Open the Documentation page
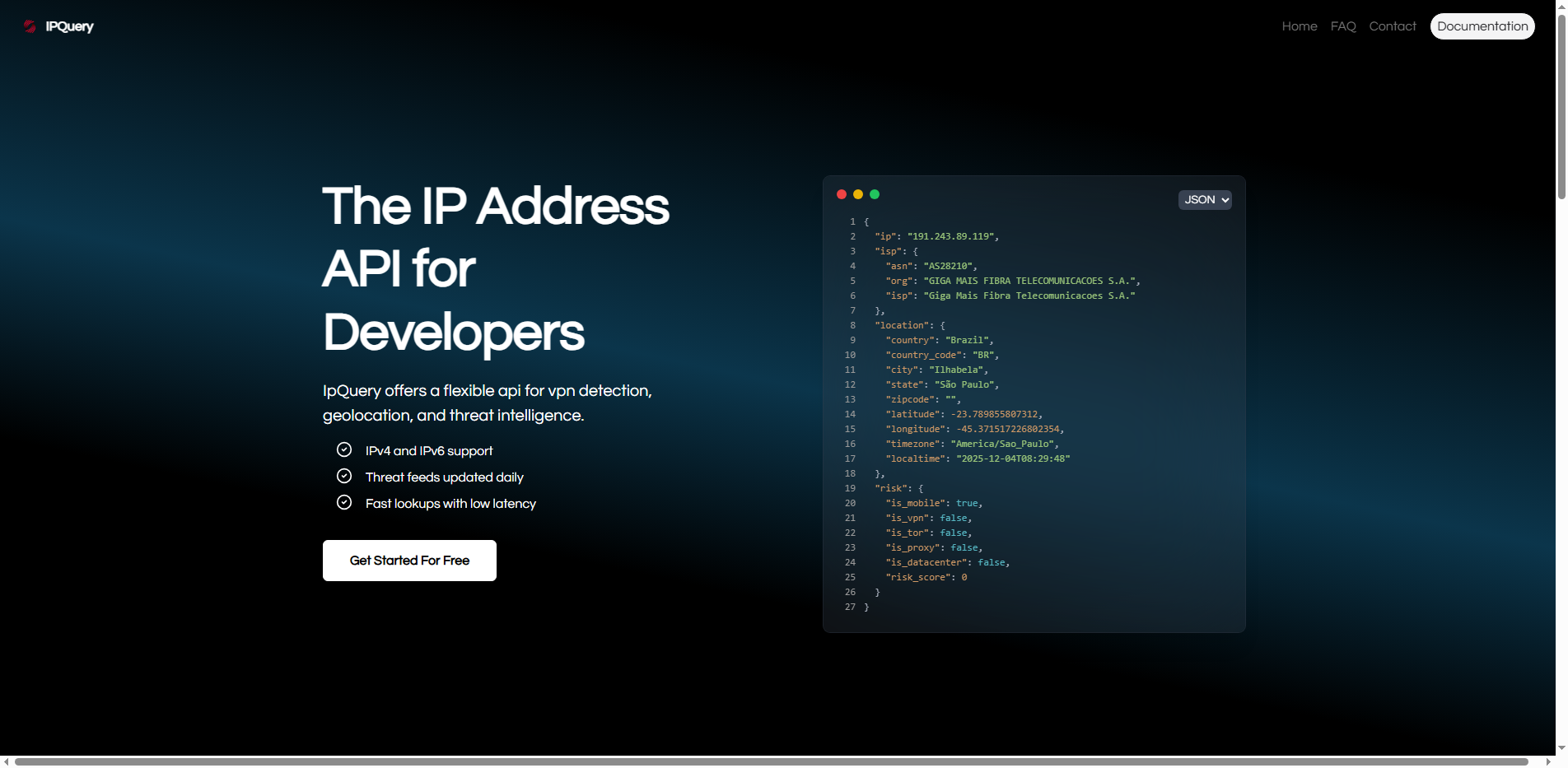Viewport: 1568px width, 768px height. tap(1482, 26)
